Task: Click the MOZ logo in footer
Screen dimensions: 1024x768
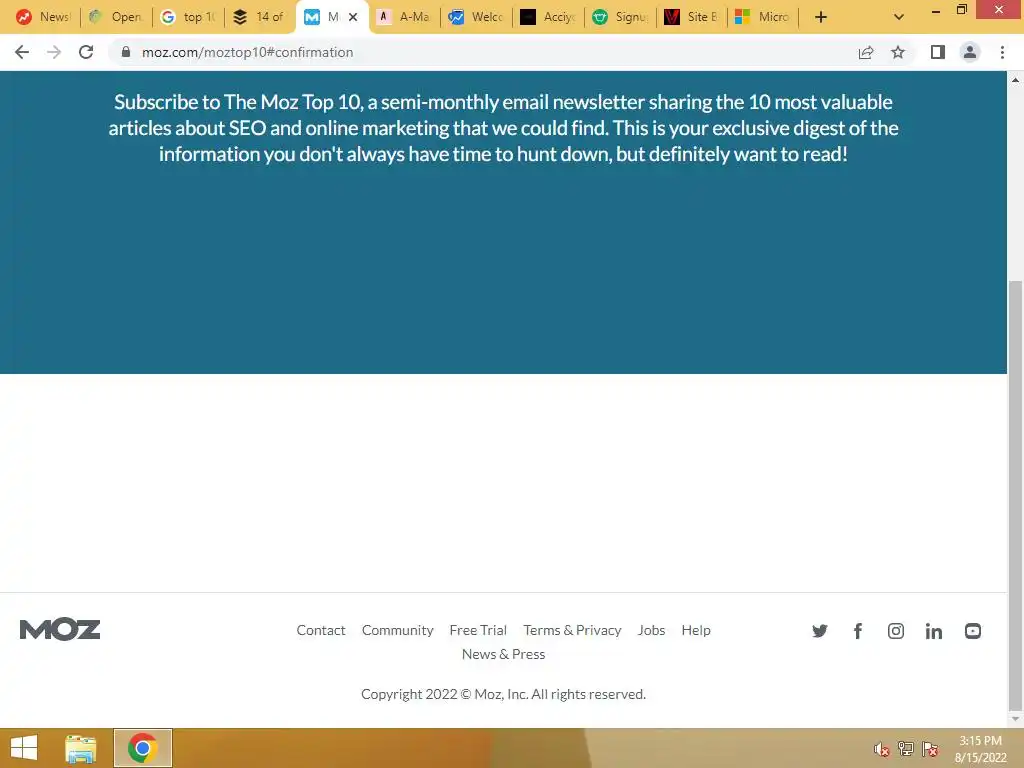Action: click(x=60, y=630)
